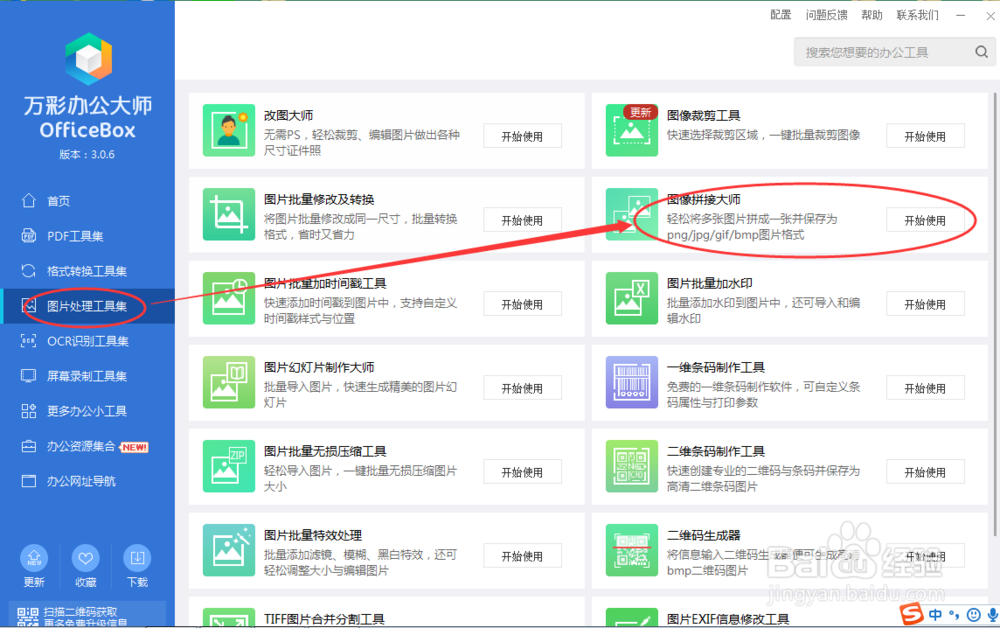1000x628 pixels.
Task: Click the 扫描二维码获取 text
Action: click(80, 612)
